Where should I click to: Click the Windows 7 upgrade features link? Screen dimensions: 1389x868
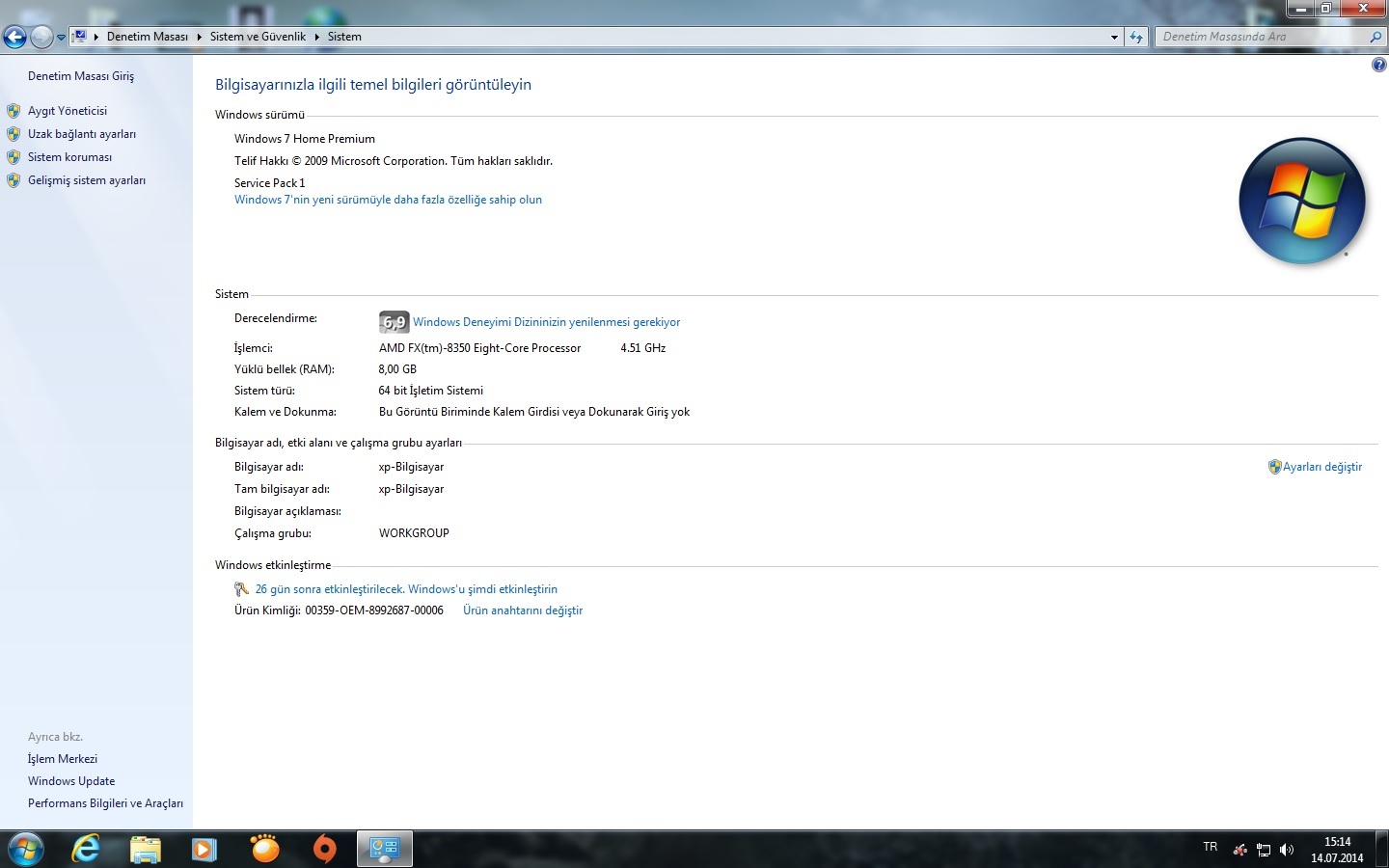[388, 200]
